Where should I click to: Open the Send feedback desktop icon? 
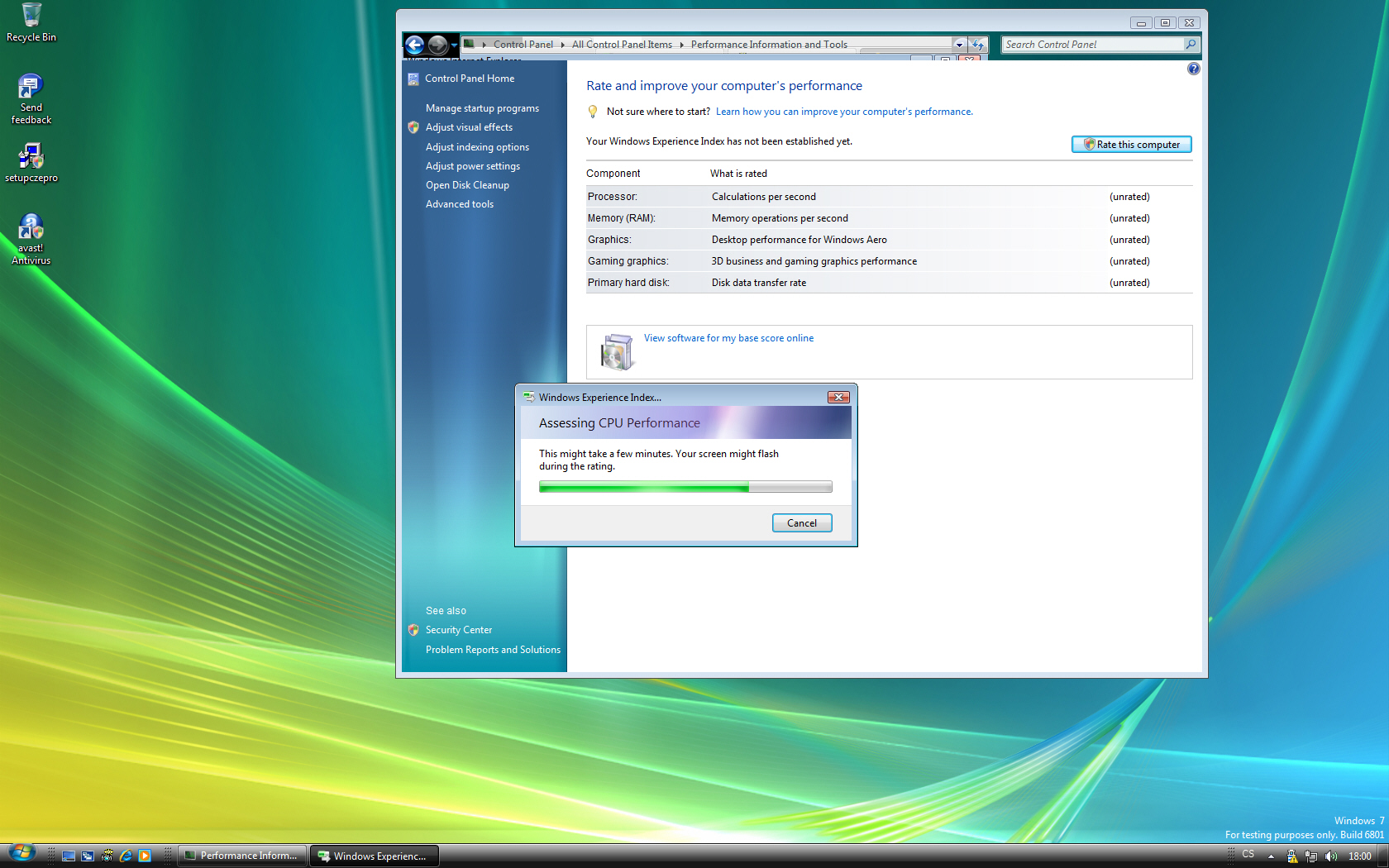click(31, 99)
